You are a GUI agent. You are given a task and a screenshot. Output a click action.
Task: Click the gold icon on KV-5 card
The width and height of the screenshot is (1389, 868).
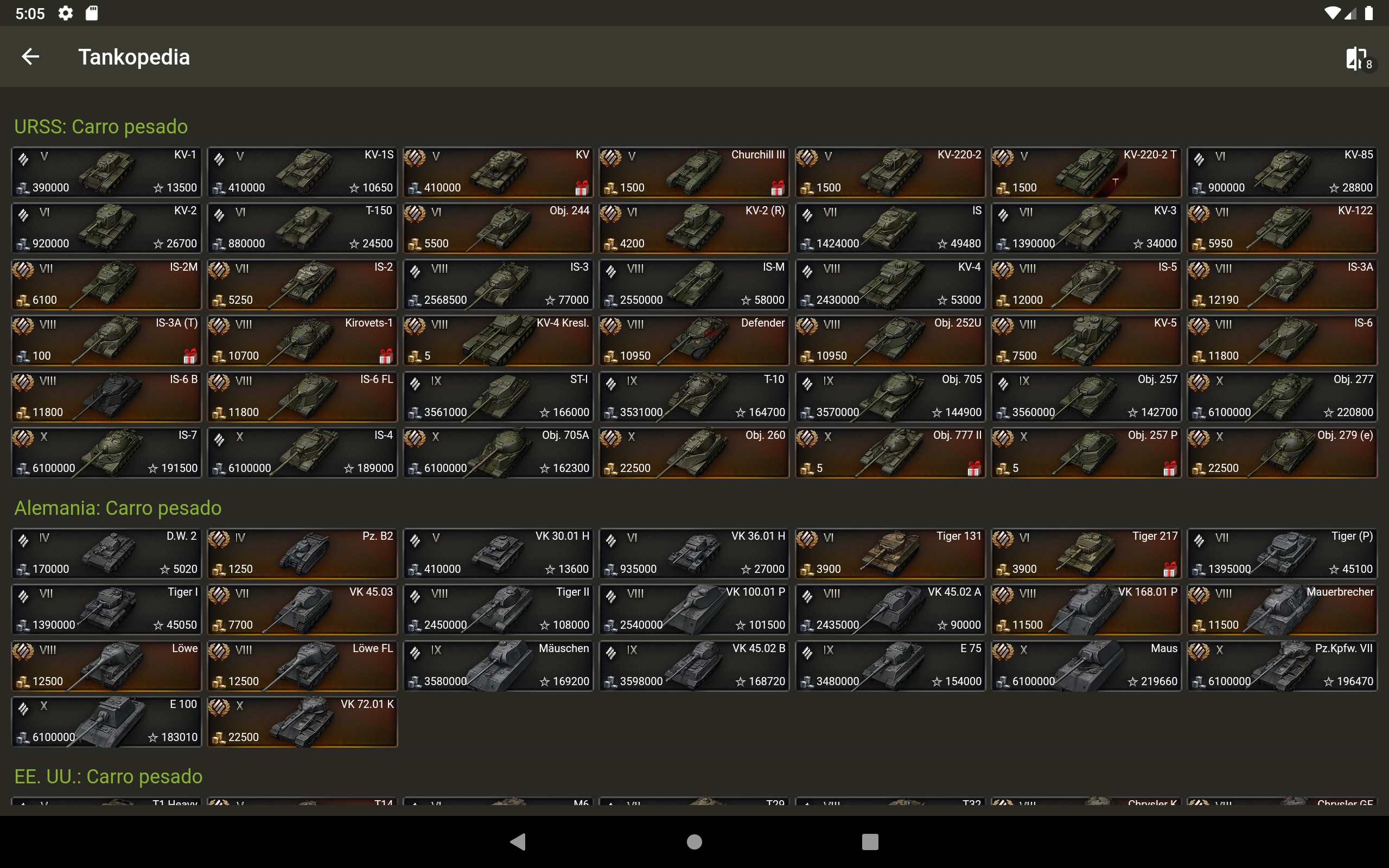pos(1002,356)
